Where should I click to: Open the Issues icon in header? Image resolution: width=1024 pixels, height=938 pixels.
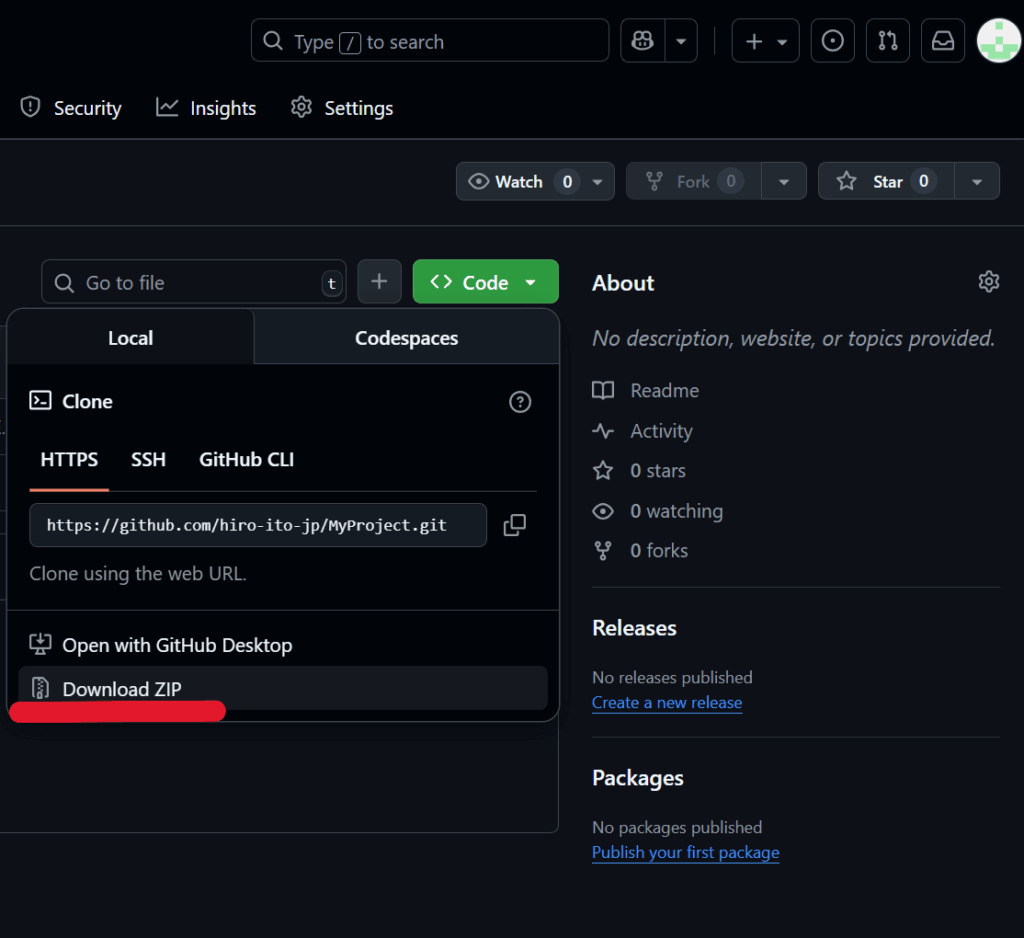click(x=832, y=41)
